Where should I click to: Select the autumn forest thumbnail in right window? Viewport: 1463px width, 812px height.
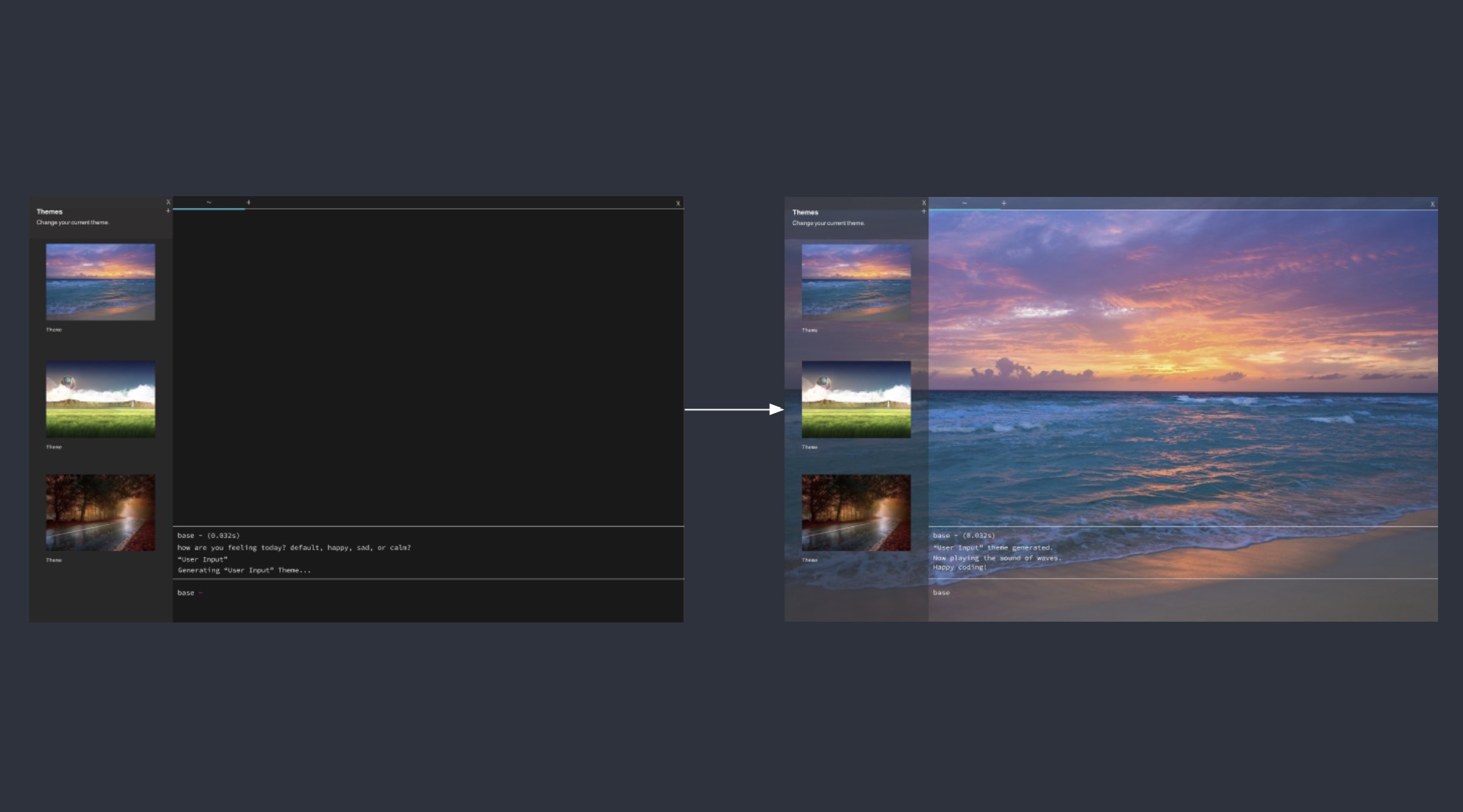coord(856,512)
